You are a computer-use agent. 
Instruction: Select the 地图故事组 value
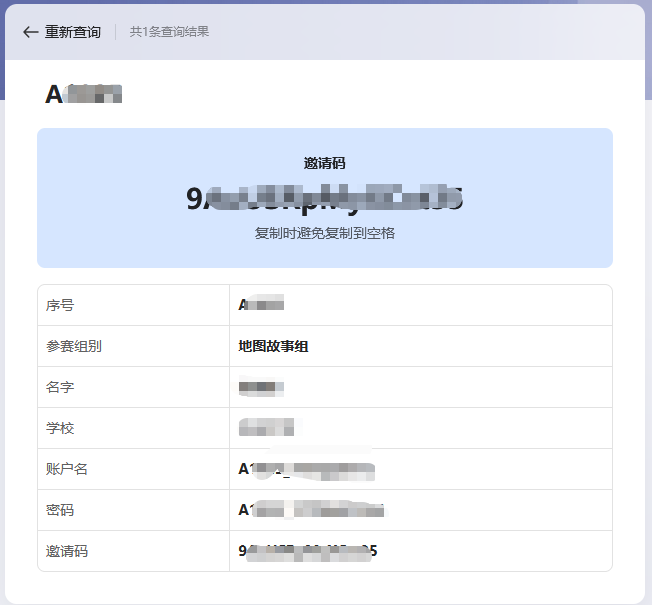[x=273, y=346]
